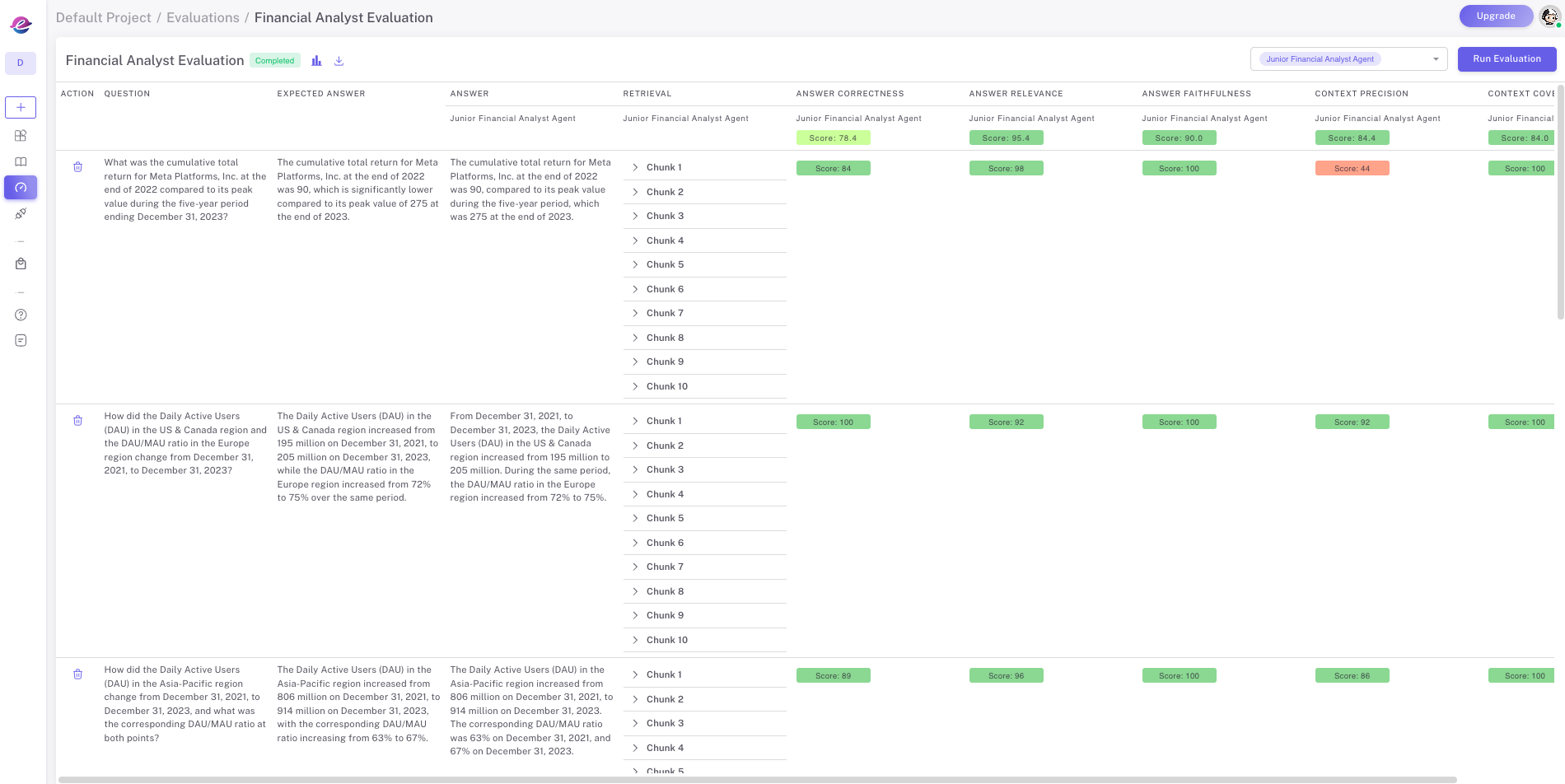Image resolution: width=1565 pixels, height=784 pixels.
Task: Open the book icon in sidebar
Action: coord(21,162)
